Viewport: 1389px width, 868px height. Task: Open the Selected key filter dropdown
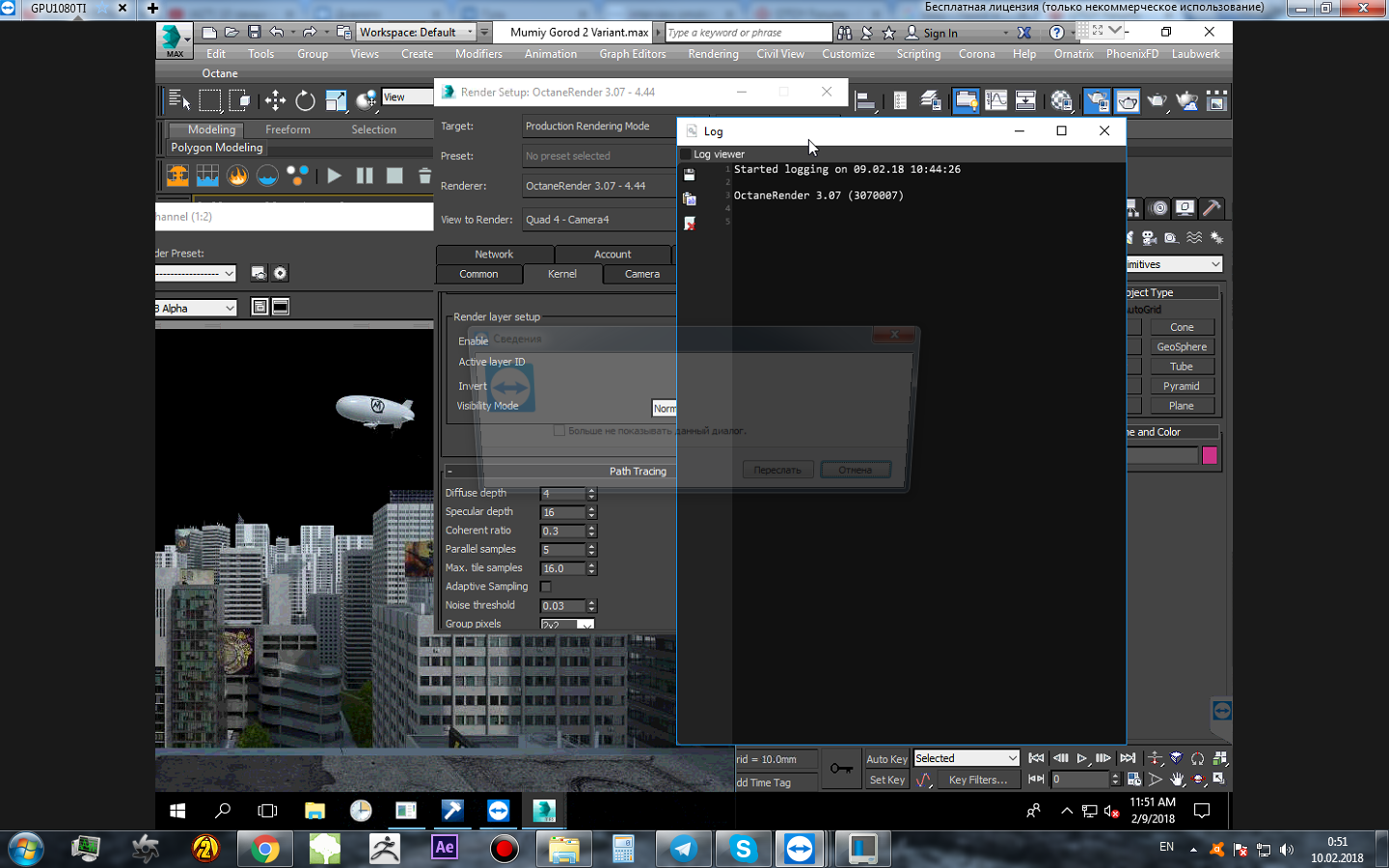[x=967, y=758]
